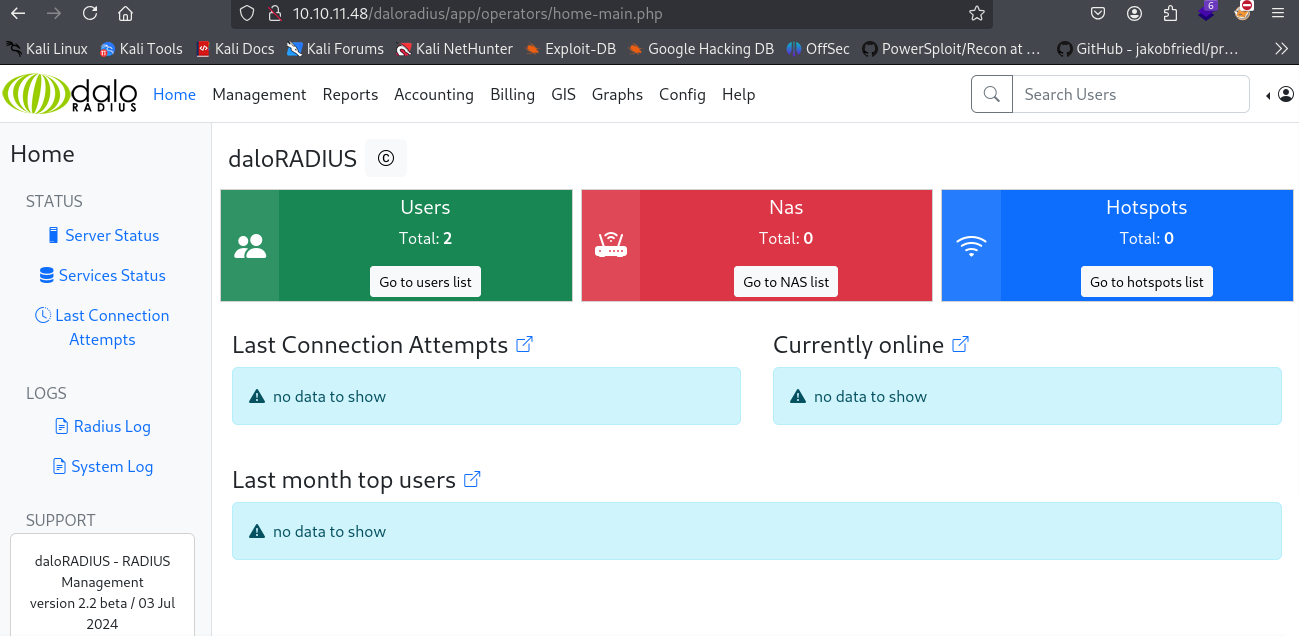The image size is (1299, 636).
Task: Open the Graphs menu
Action: [x=617, y=94]
